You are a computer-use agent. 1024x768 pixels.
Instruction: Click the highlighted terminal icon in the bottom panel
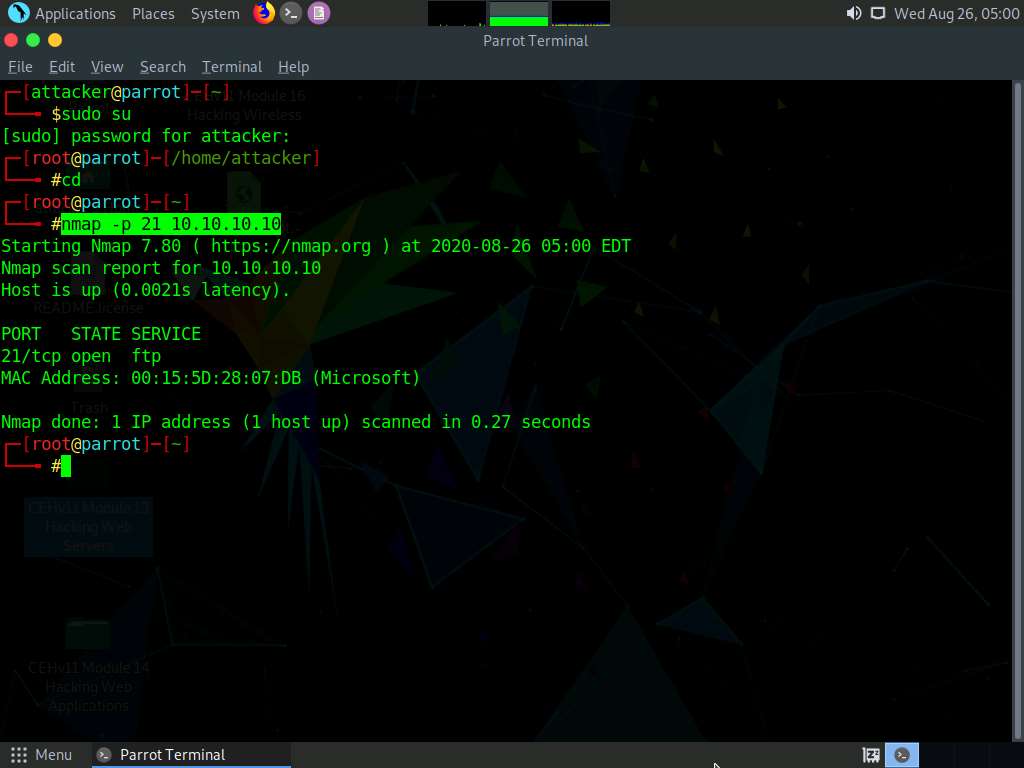tap(902, 756)
